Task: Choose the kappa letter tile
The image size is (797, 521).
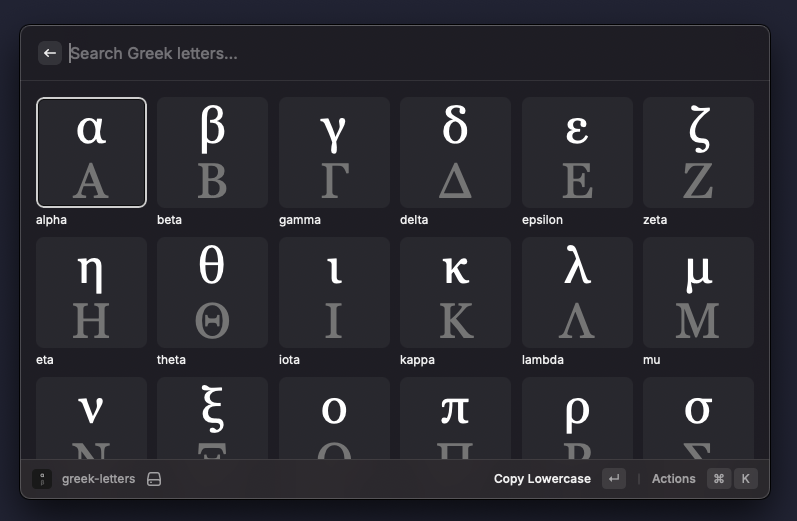Action: (455, 292)
